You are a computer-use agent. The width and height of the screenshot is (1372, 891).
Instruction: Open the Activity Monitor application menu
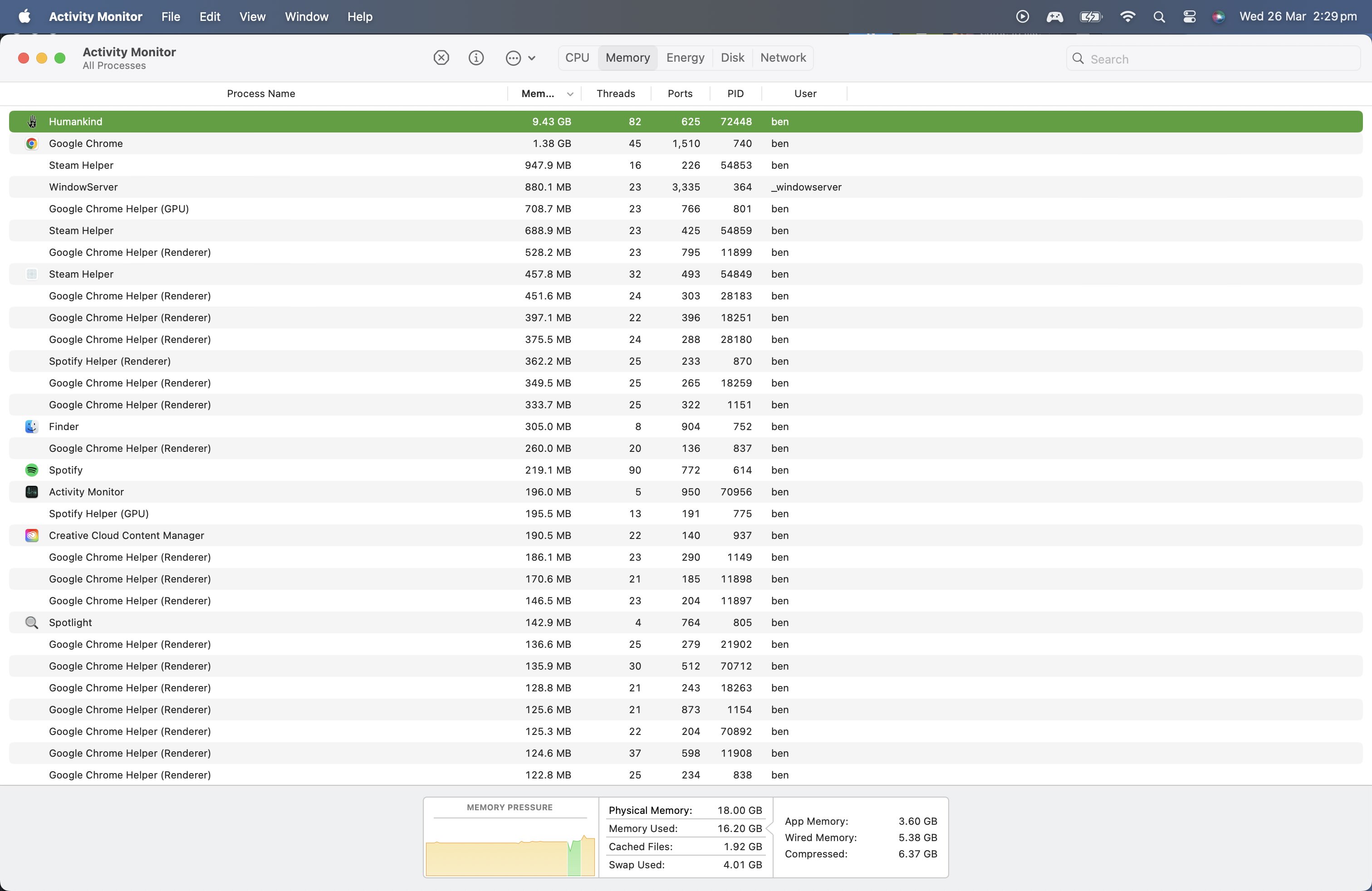[x=96, y=17]
